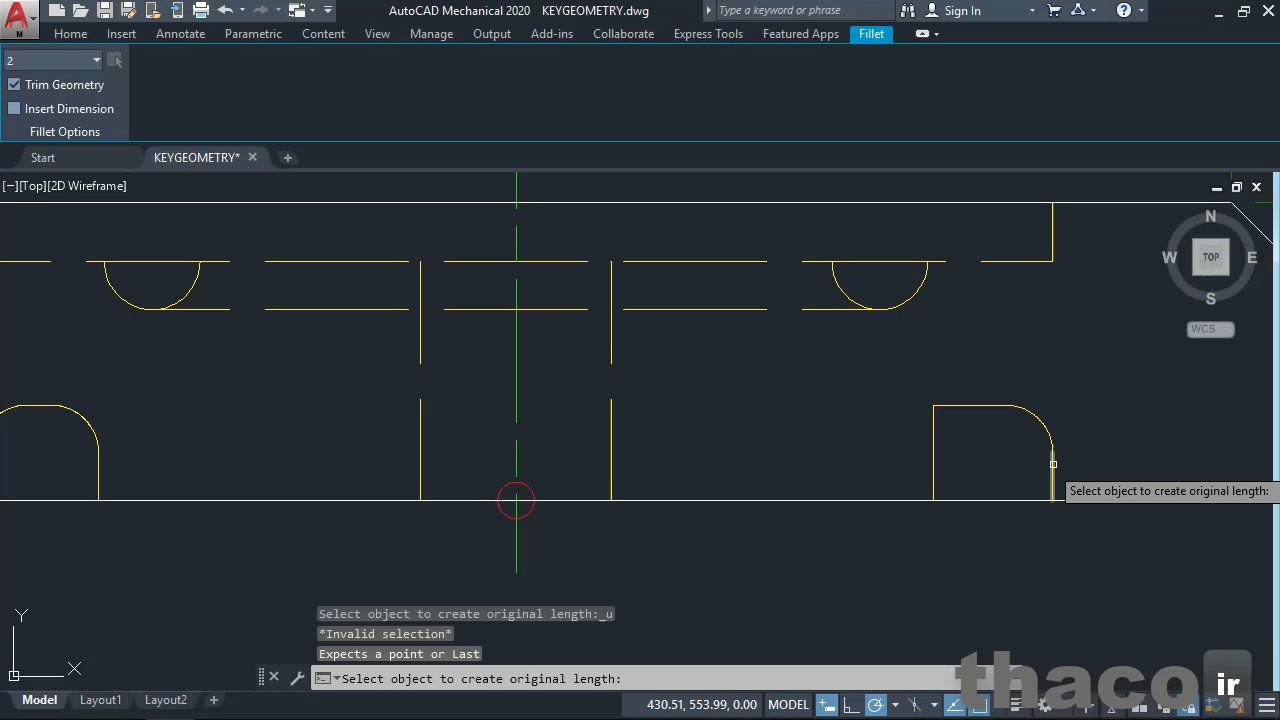Click the Fillet Options panel title
Screen dimensions: 1280x720
[65, 132]
